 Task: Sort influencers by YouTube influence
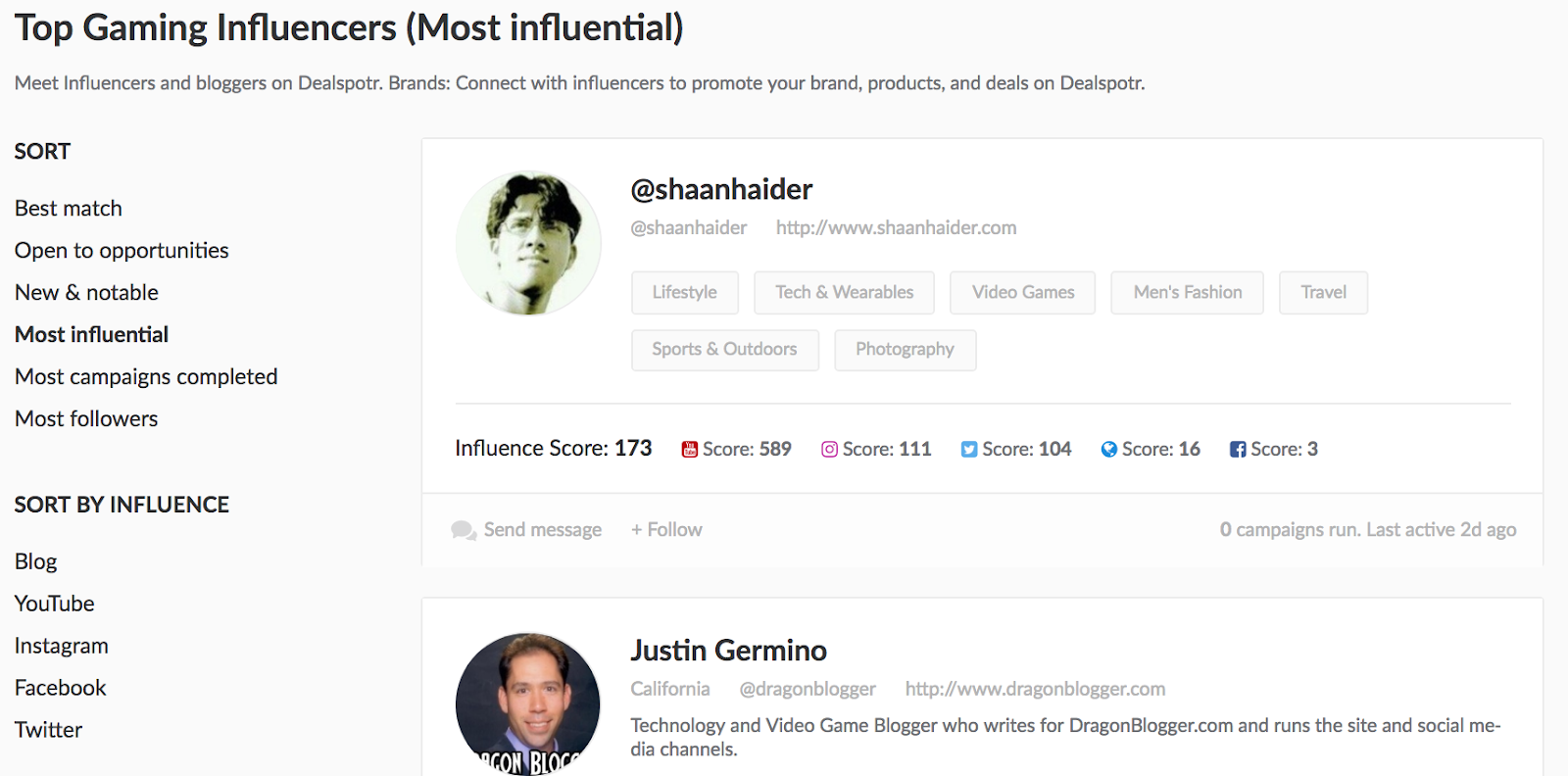55,604
